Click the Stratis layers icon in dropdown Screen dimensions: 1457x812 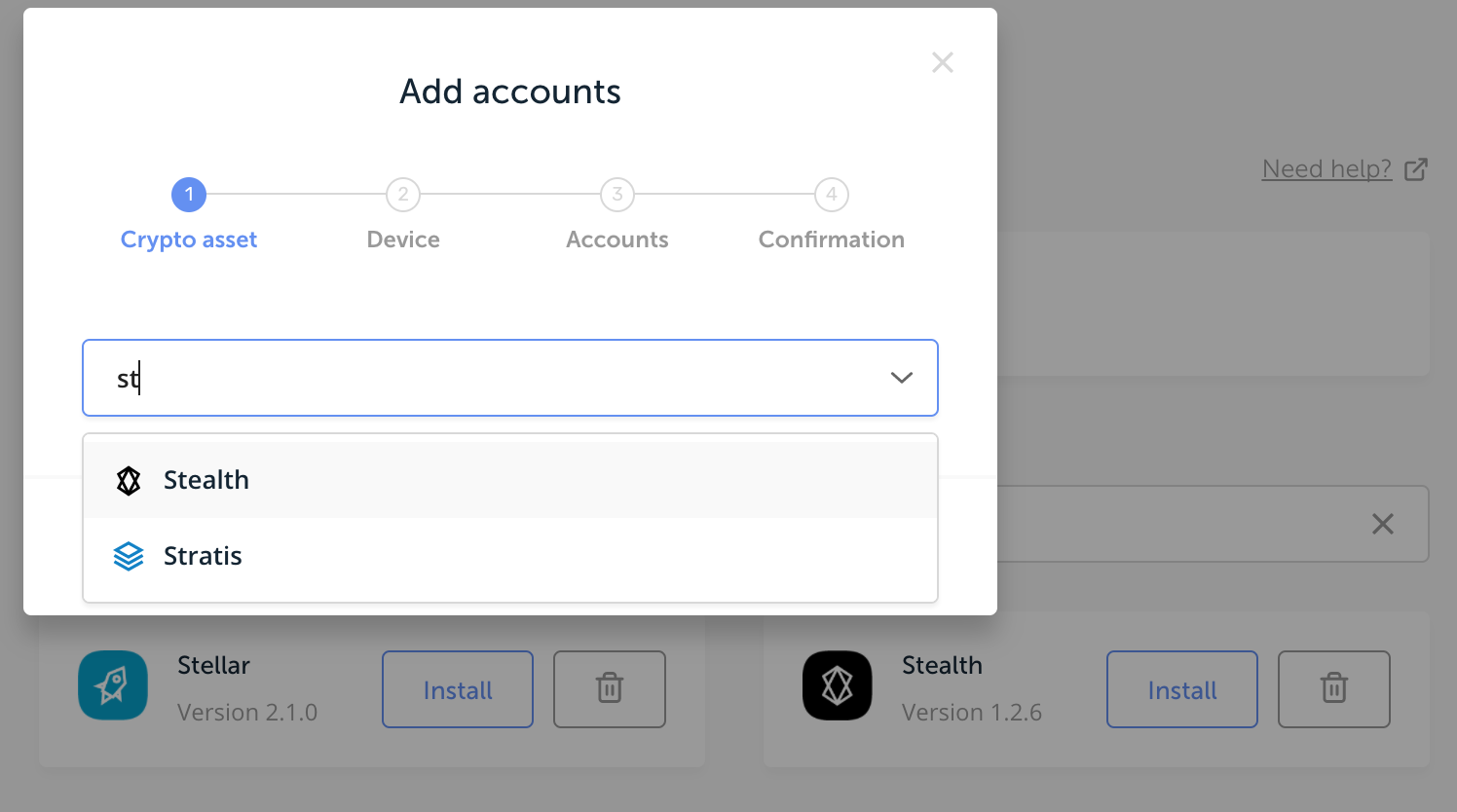[x=129, y=556]
